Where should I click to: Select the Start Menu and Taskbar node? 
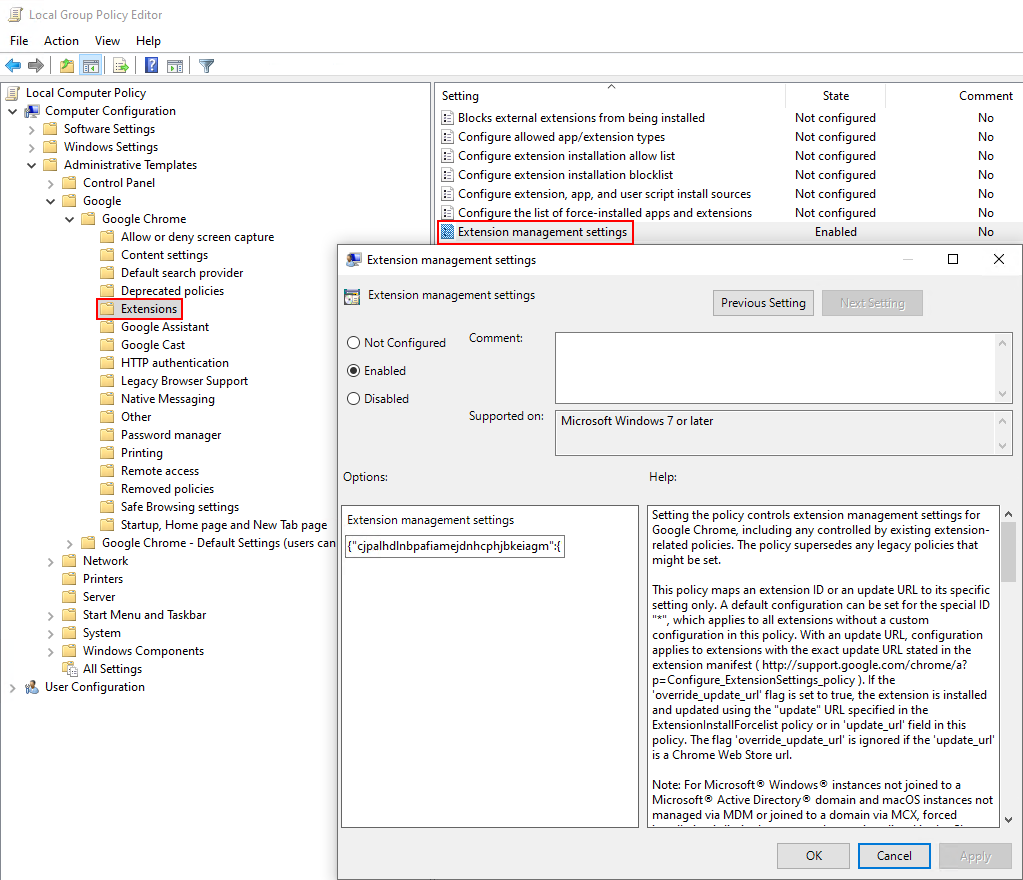(144, 615)
